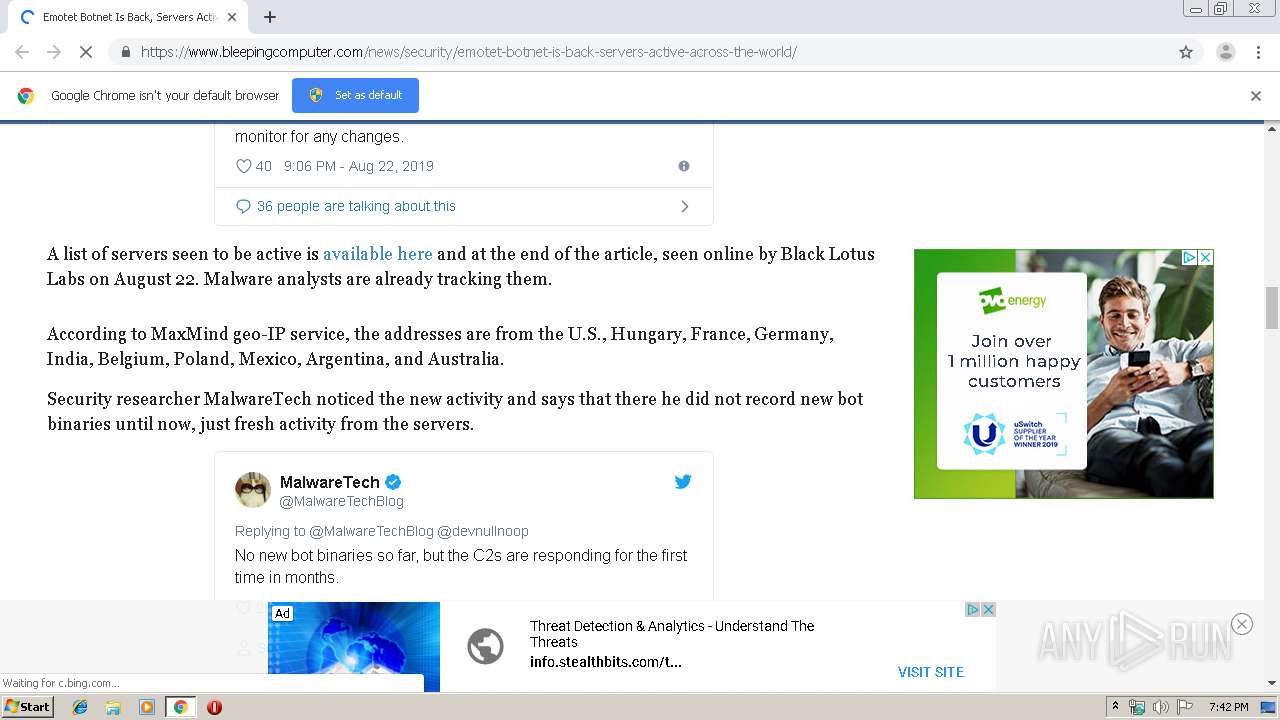
Task: Select Chrome taskbar button
Action: pos(180,707)
